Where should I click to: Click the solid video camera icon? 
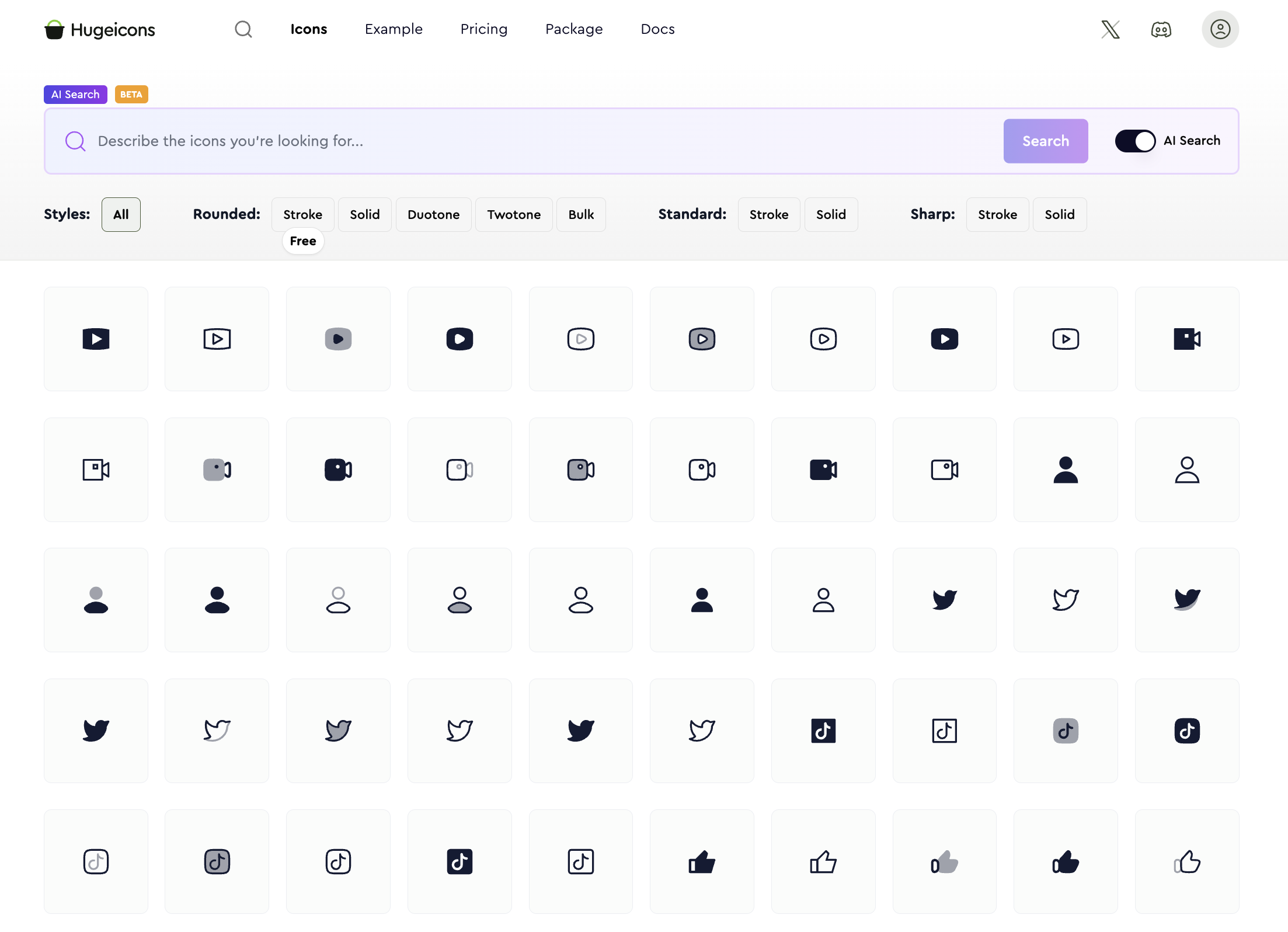[338, 470]
